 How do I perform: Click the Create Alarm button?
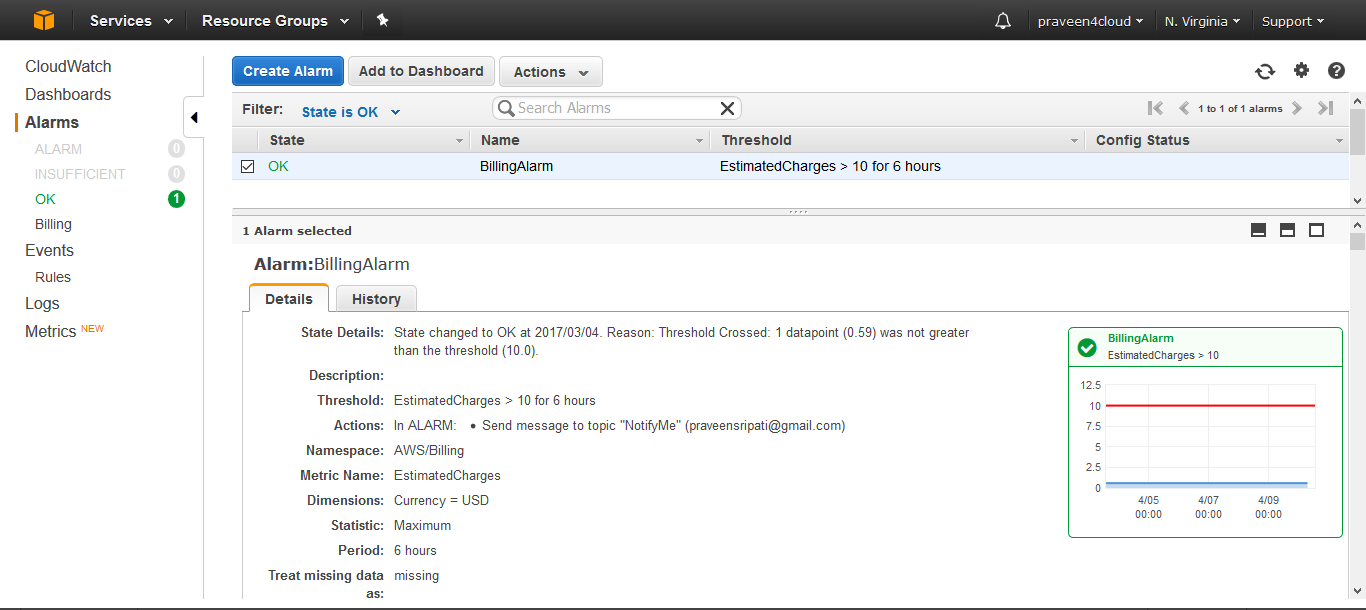coord(287,71)
